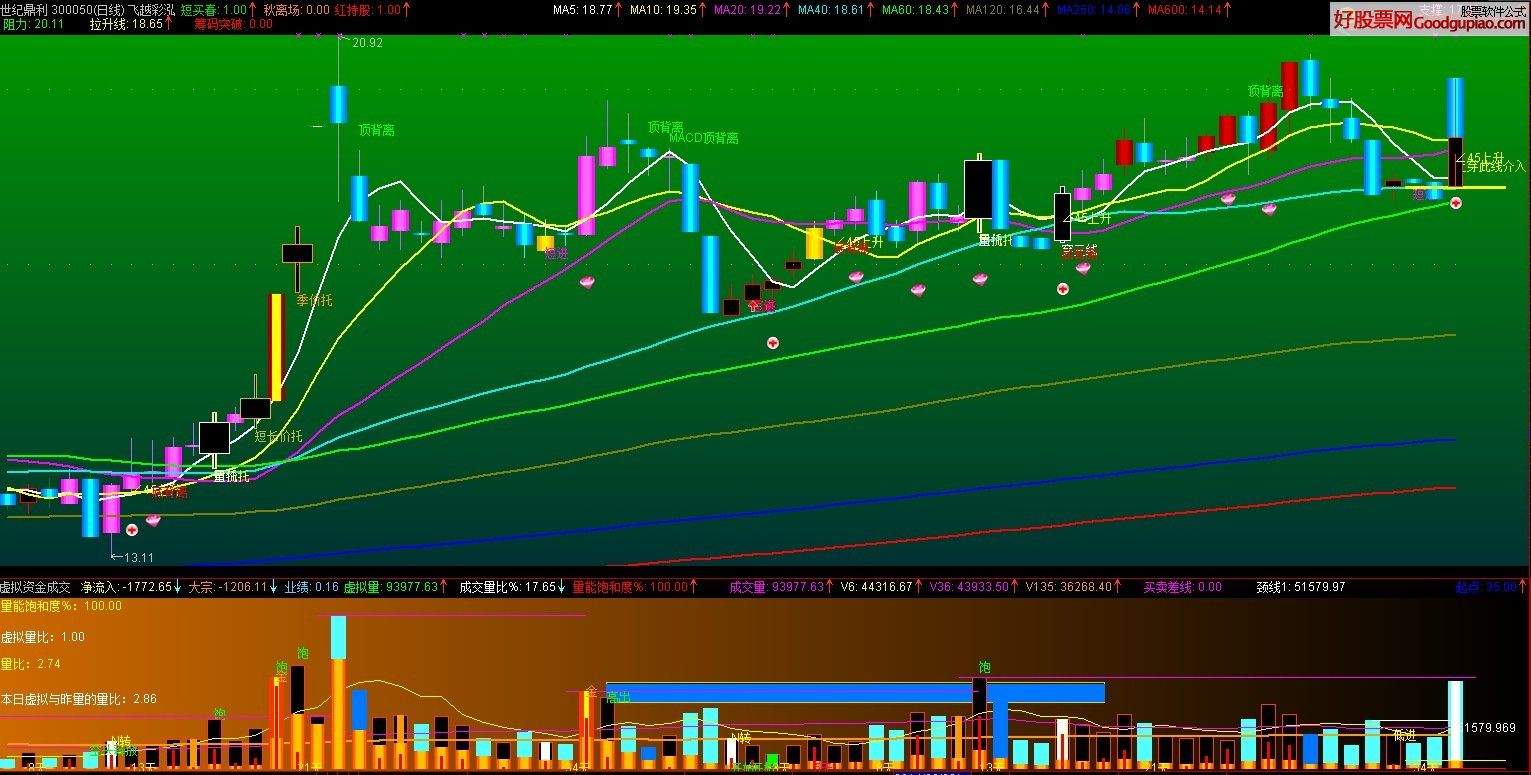Click the 秋离场: 0.00 indicator value
The height and width of the screenshot is (775, 1531).
click(x=296, y=9)
